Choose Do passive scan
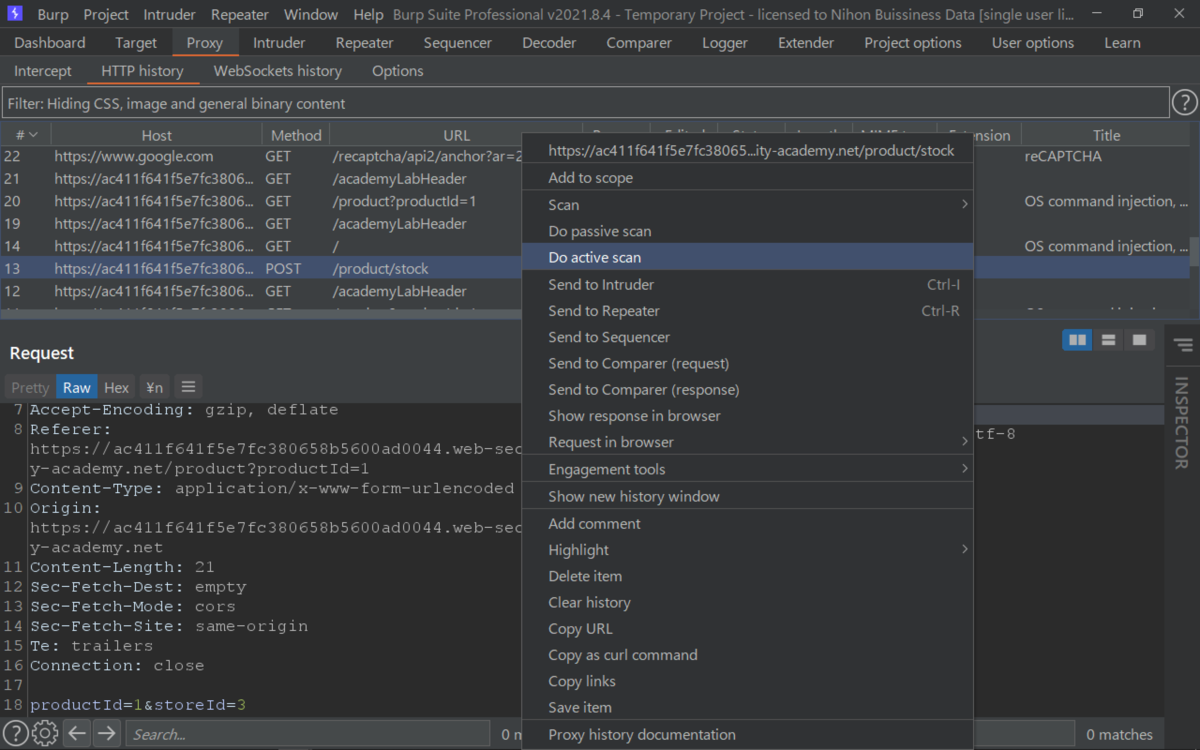Screen dimensions: 1200x750 point(748,231)
